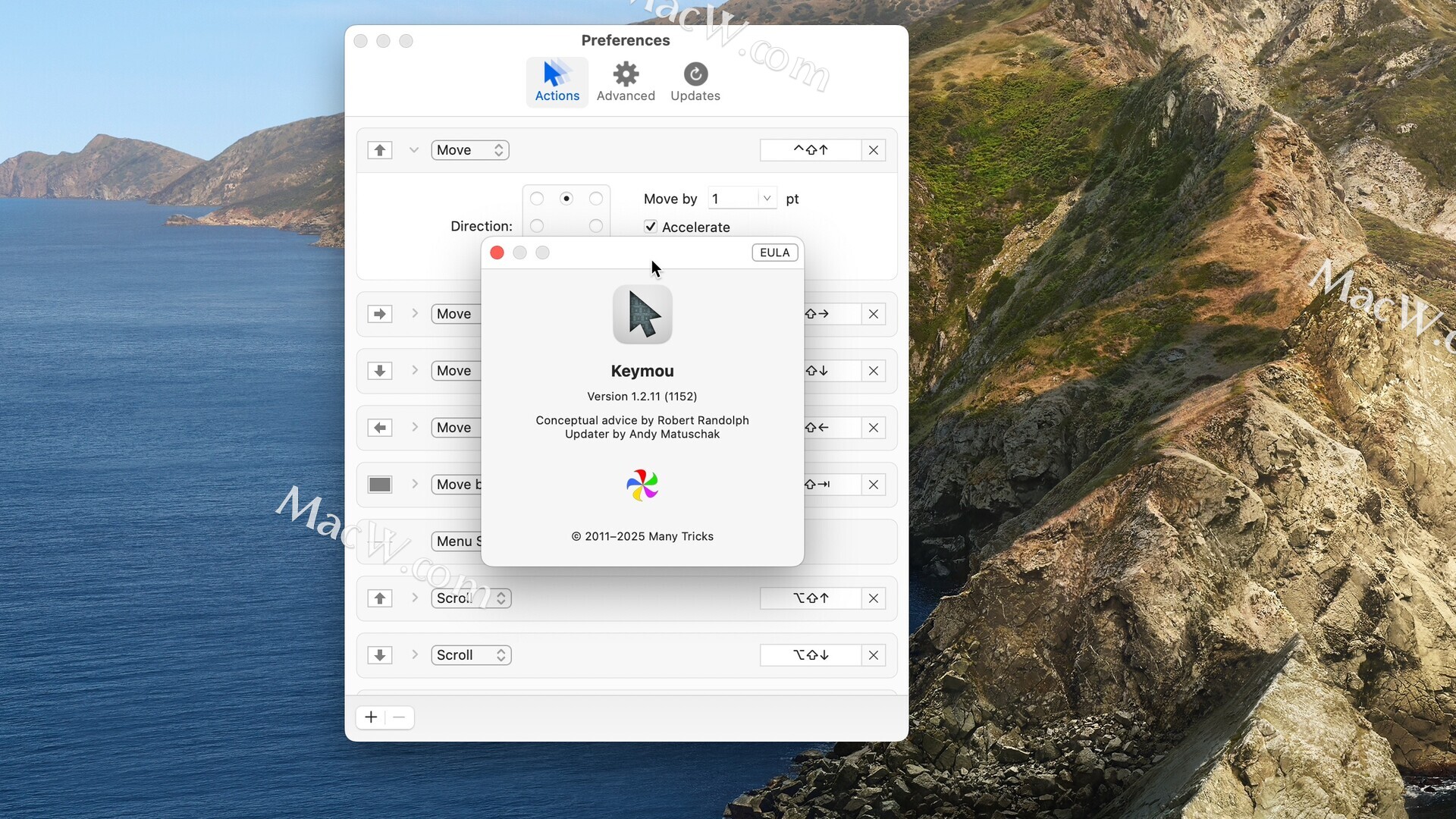Open the Move dropdown in the down-arrow row
This screenshot has height=819, width=1456.
pyautogui.click(x=457, y=371)
